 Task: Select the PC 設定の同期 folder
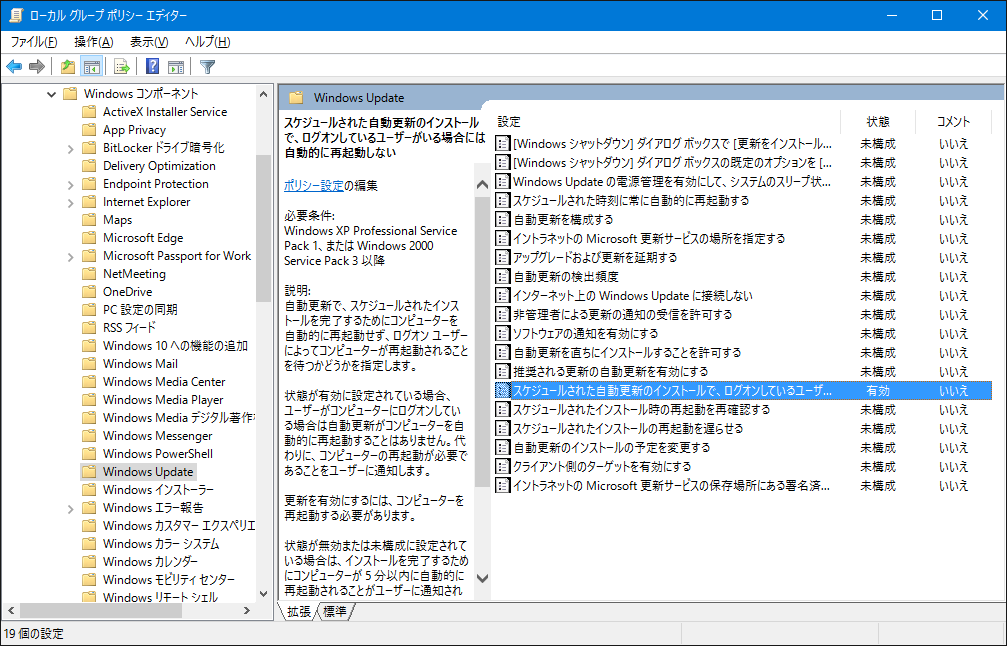point(140,310)
